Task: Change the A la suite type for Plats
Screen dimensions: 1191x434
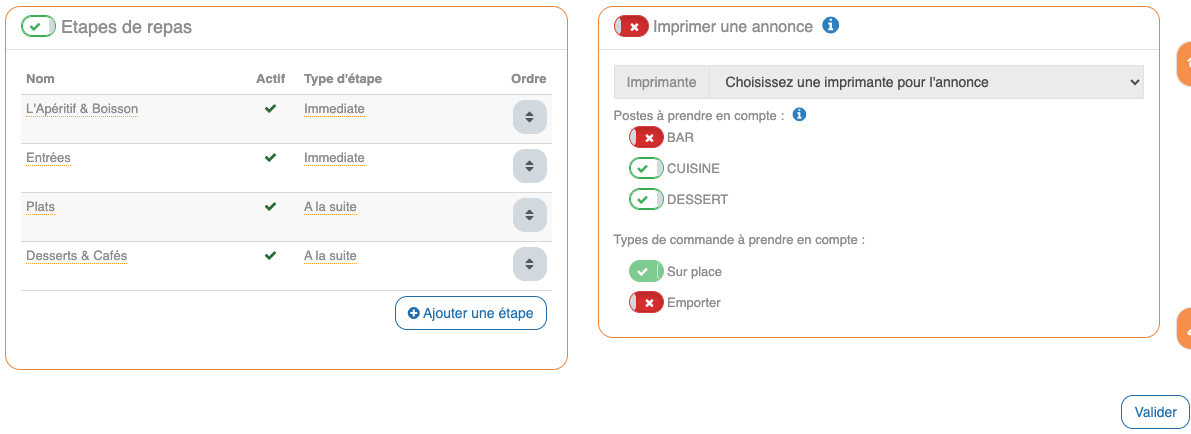Action: (330, 207)
